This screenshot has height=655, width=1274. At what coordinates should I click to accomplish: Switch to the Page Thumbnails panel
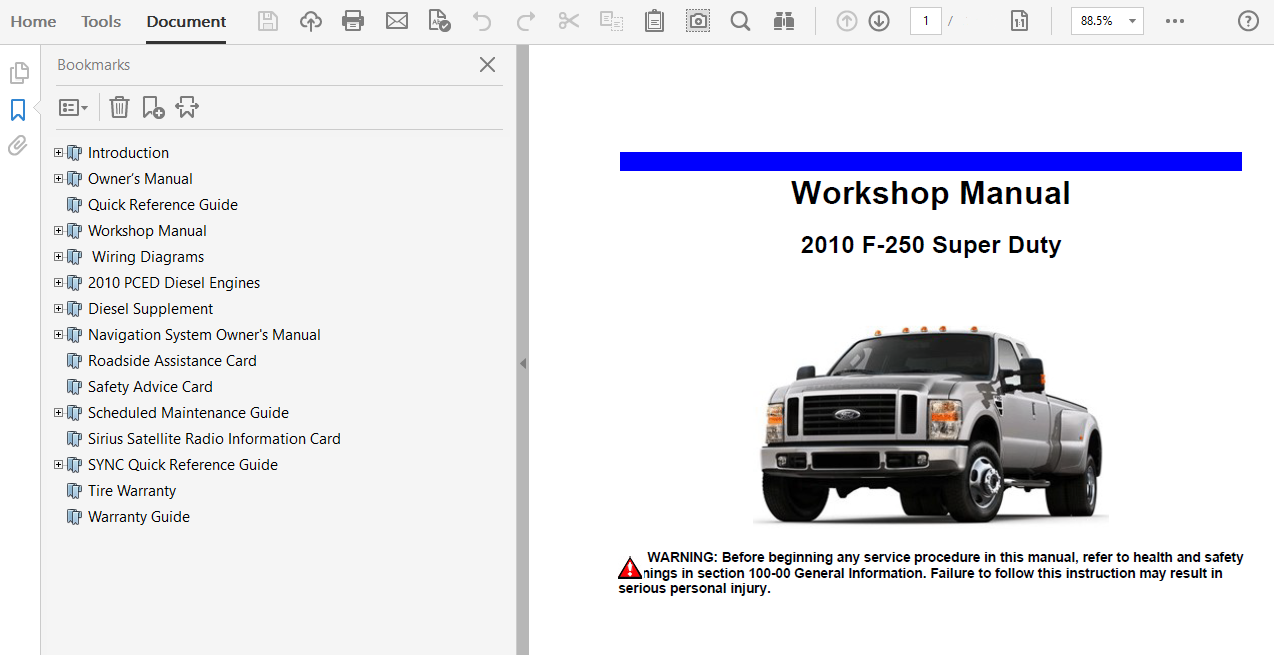pyautogui.click(x=18, y=72)
